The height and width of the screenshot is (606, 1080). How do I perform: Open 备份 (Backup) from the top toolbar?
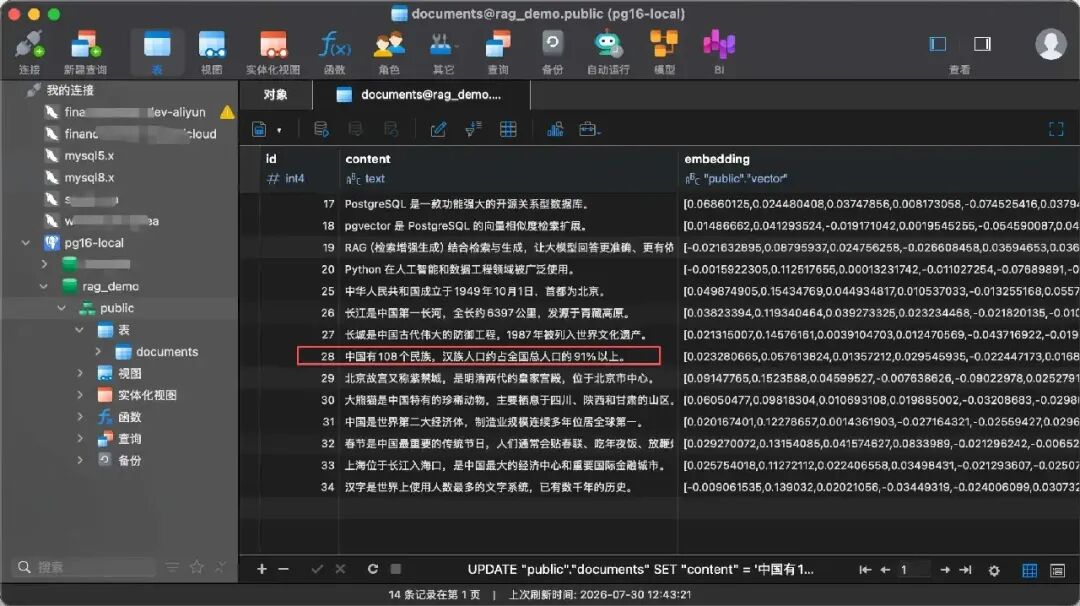coord(552,52)
